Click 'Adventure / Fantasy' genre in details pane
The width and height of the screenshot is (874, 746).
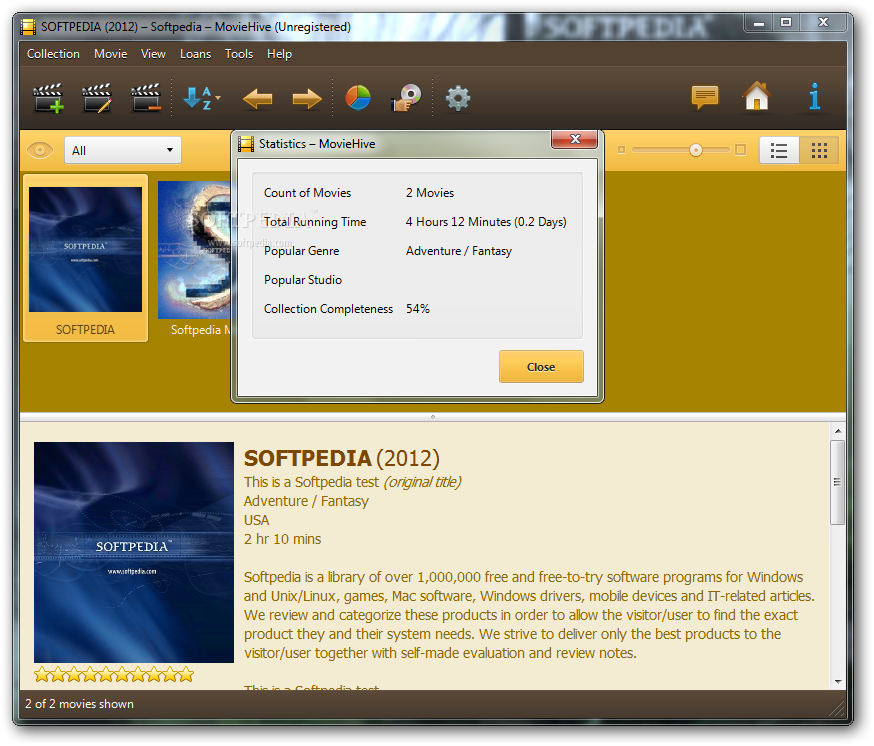click(306, 501)
